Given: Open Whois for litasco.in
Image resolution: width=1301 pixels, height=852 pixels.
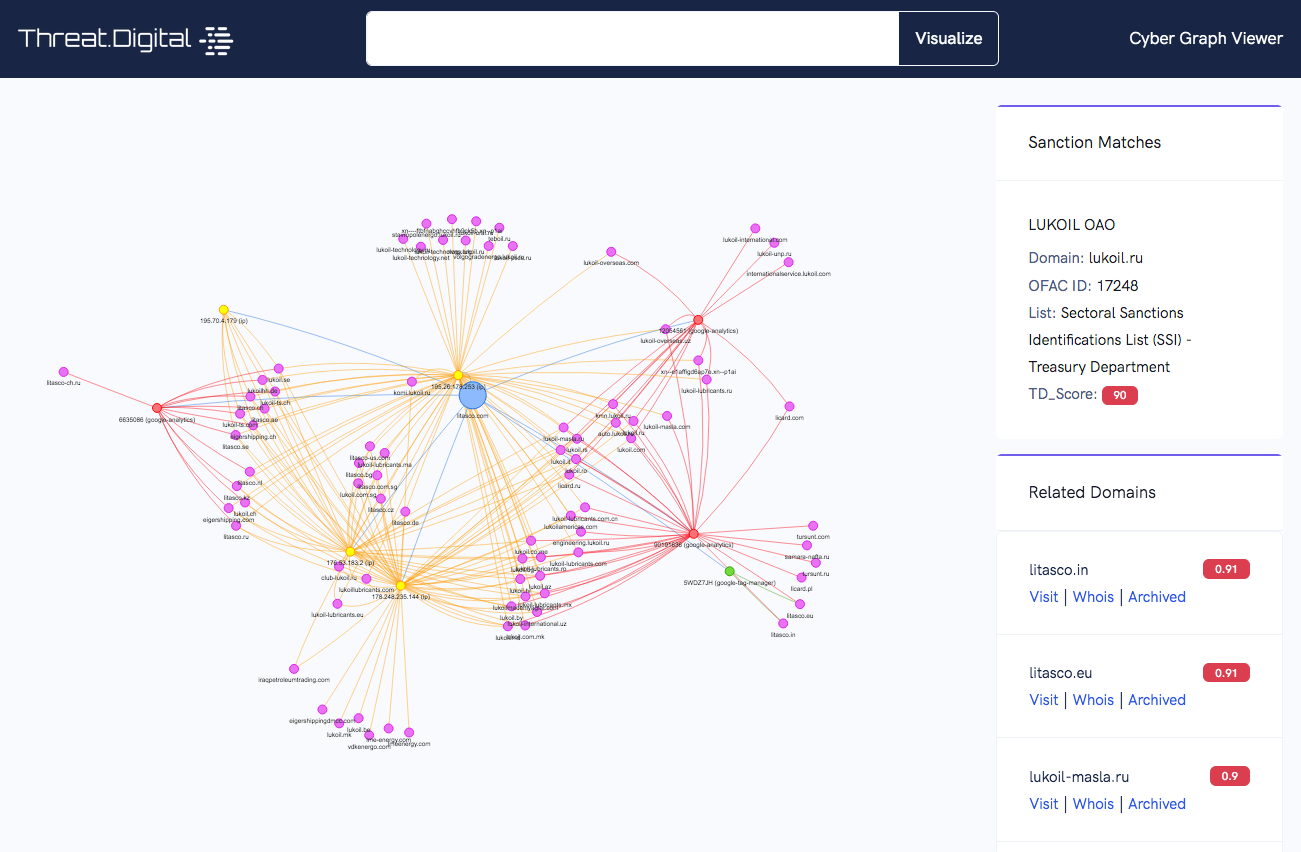Looking at the screenshot, I should tap(1093, 597).
